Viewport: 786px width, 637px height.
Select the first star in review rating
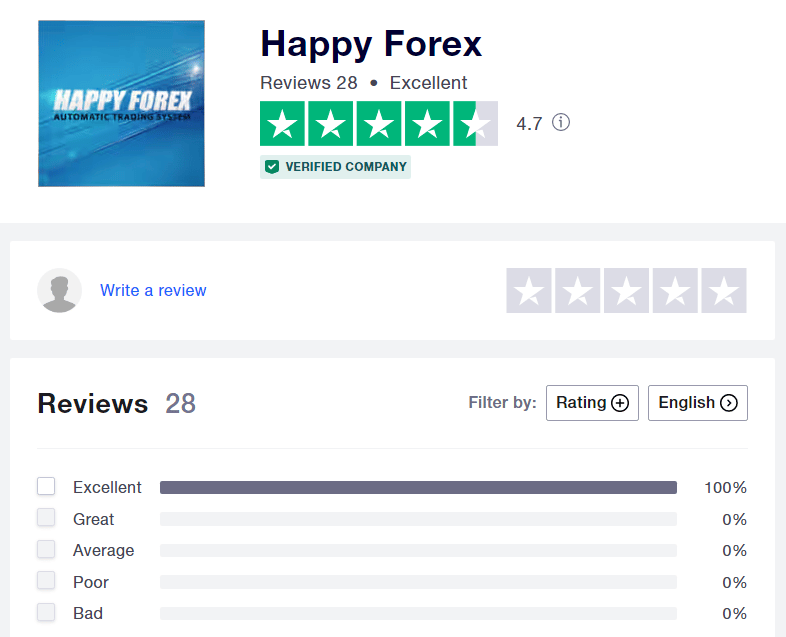click(529, 291)
